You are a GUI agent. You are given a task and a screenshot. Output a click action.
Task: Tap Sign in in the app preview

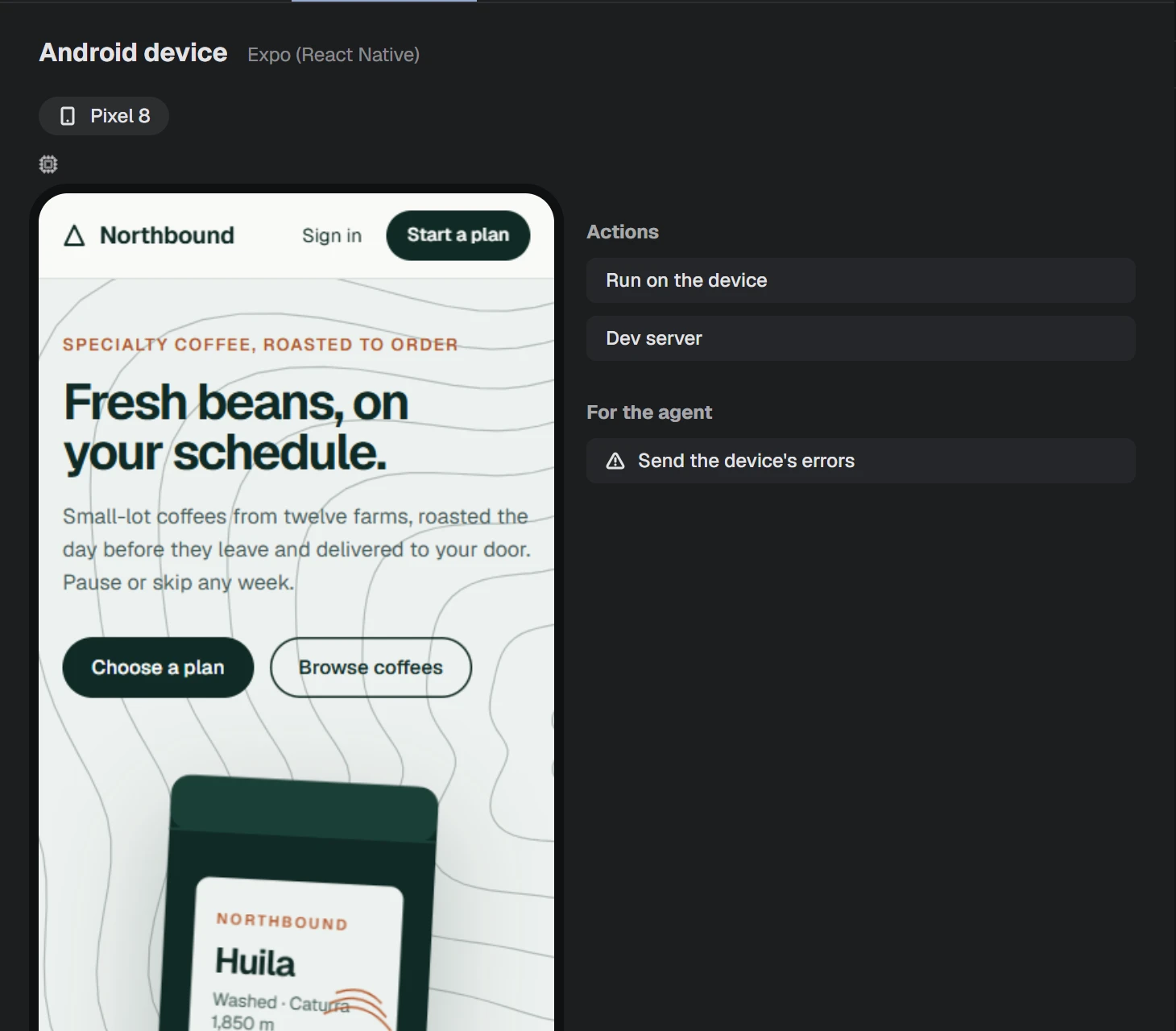(332, 235)
